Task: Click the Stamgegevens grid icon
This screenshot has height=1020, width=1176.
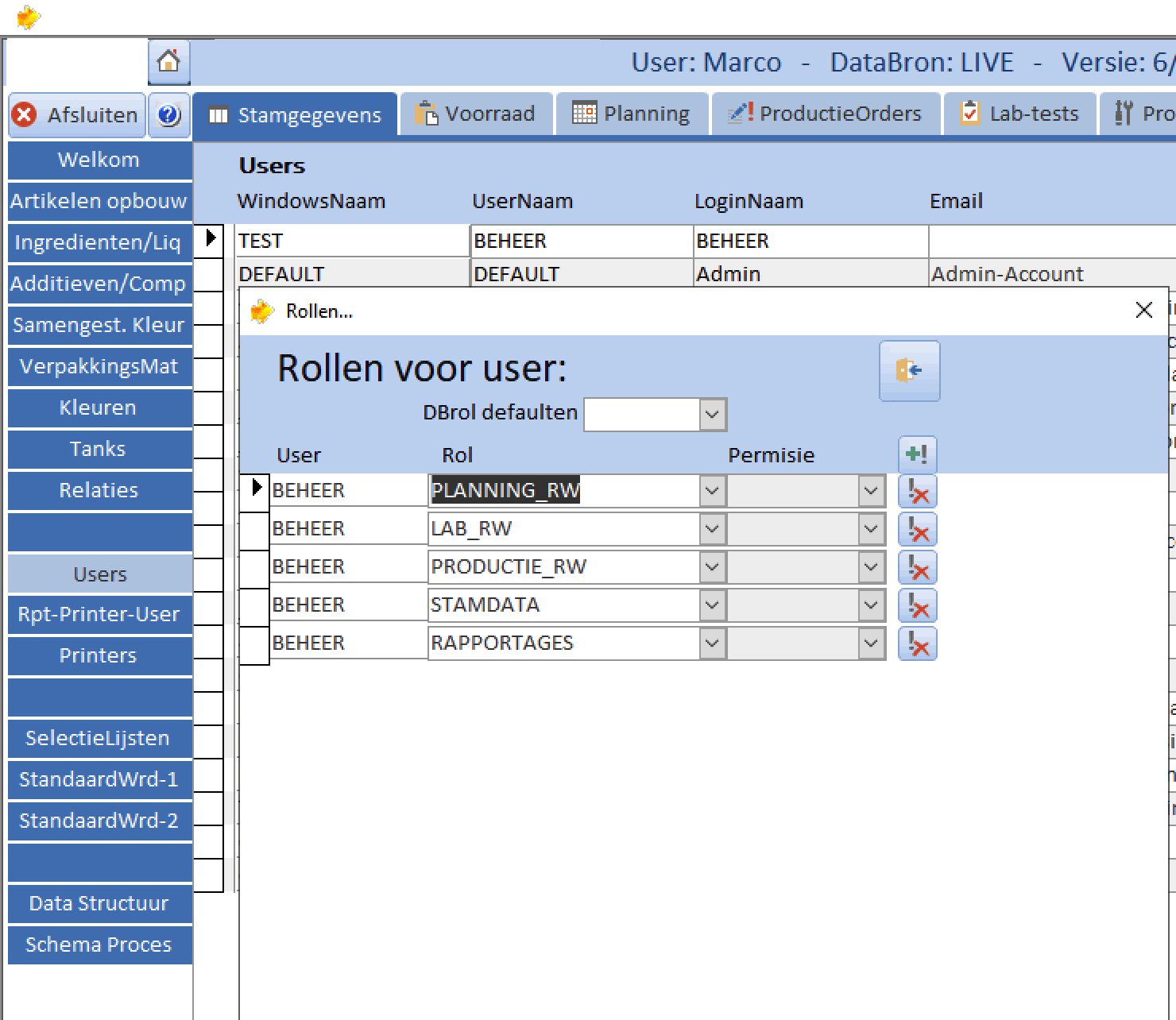Action: coord(219,114)
